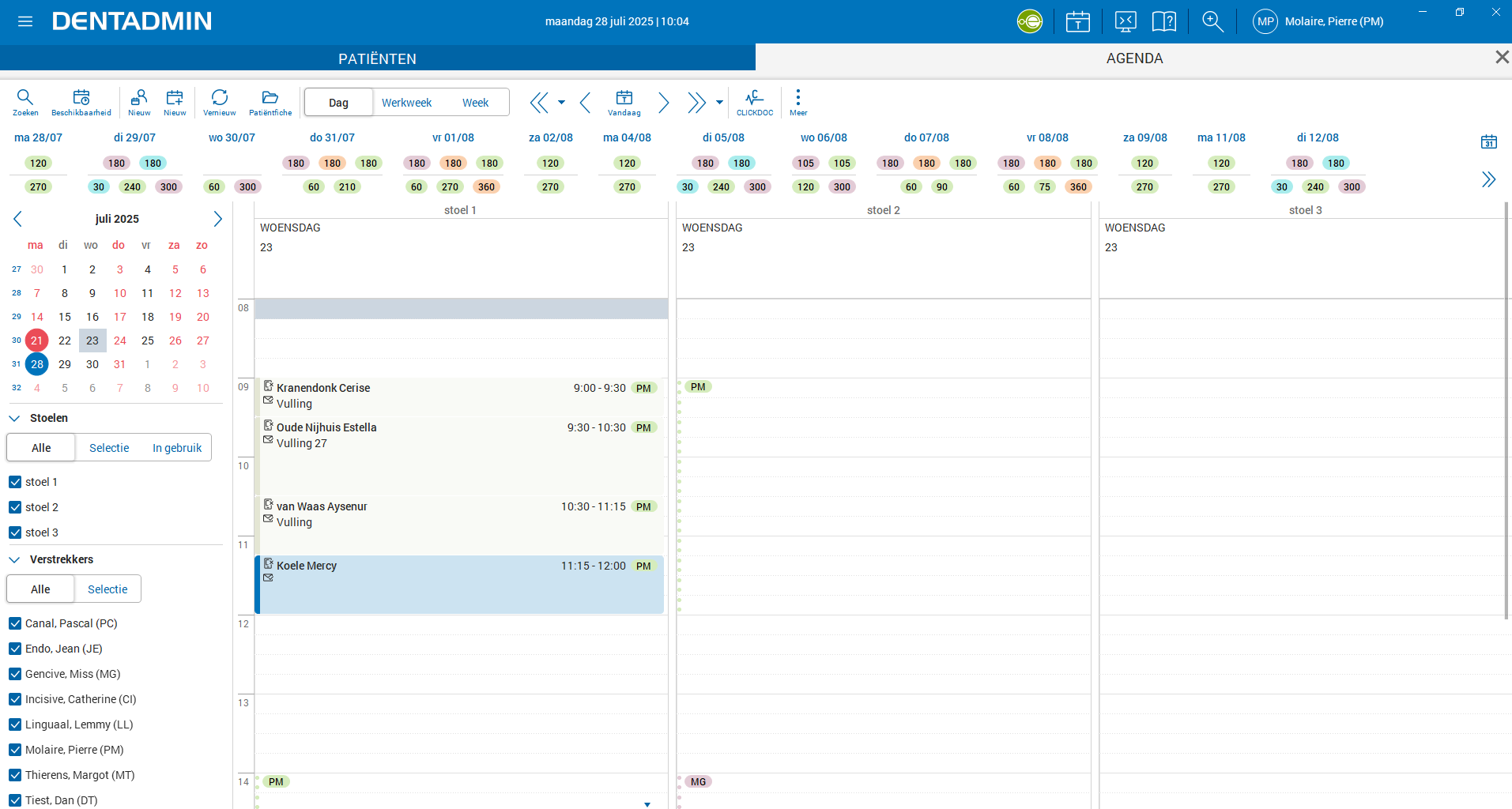Image resolution: width=1512 pixels, height=809 pixels.
Task: Collapse the Verstrekkers section
Action: 14,559
